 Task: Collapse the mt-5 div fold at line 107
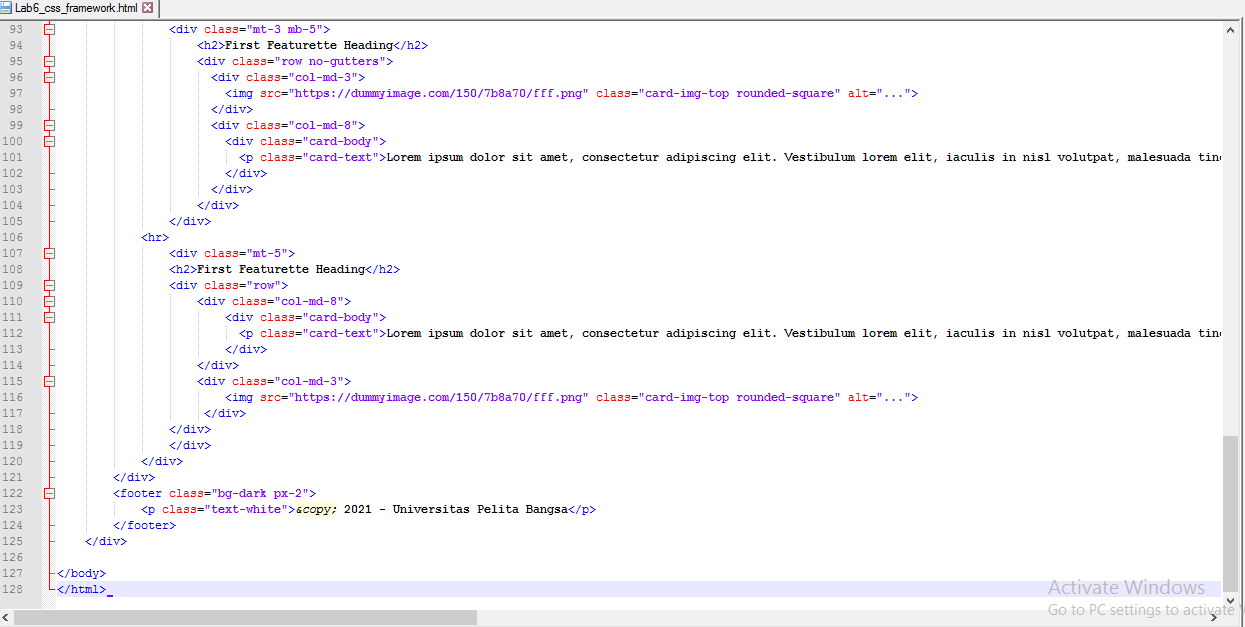48,252
